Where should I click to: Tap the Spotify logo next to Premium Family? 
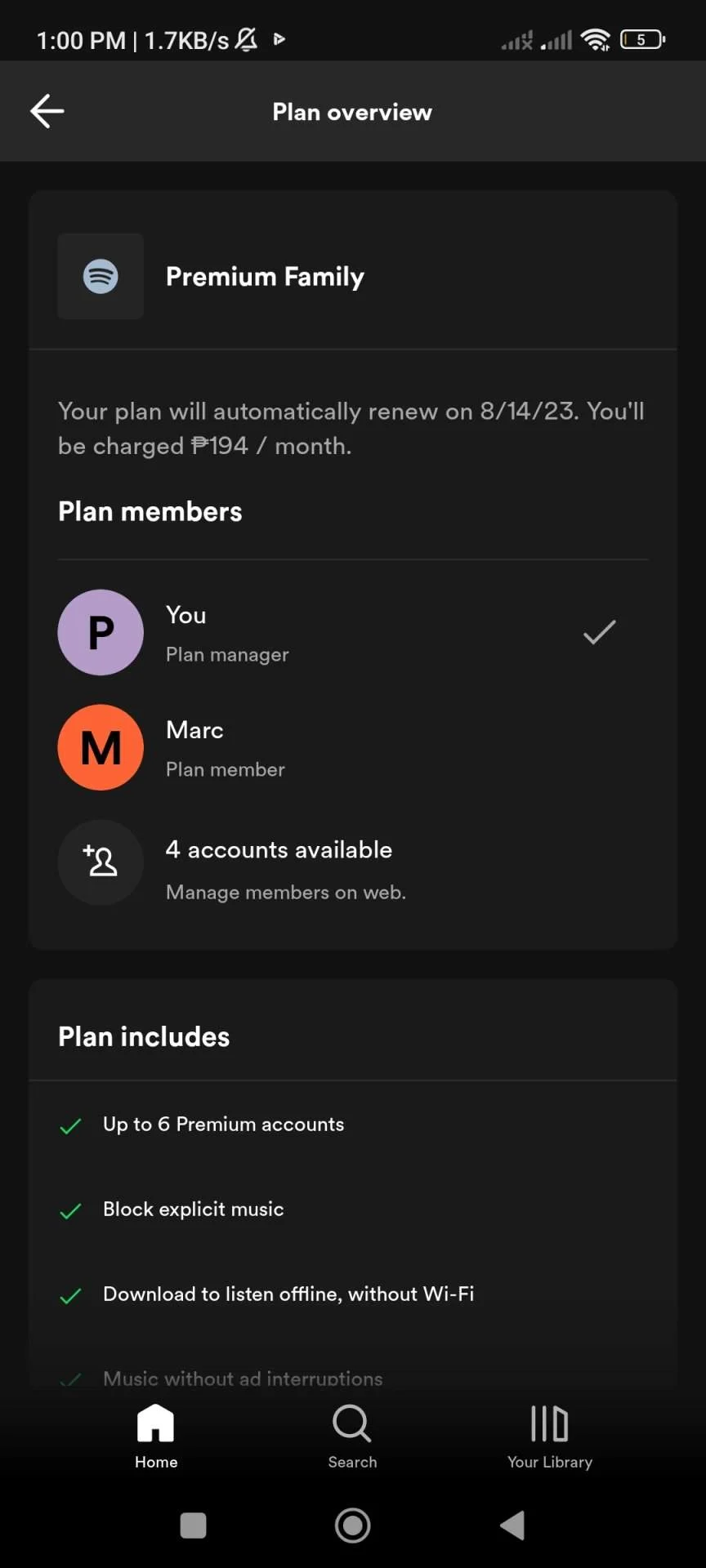[101, 276]
